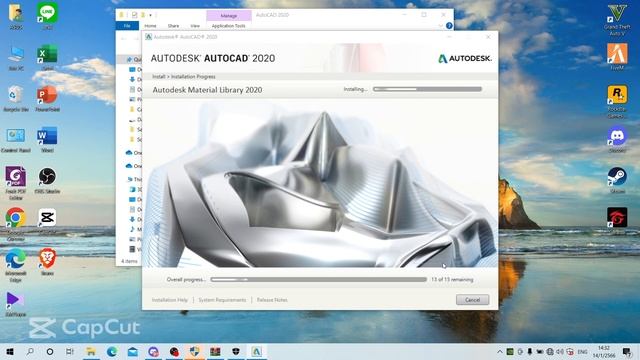Switch to Home tab in File Explorer
Viewport: 640px width, 360px height.
[x=150, y=26]
